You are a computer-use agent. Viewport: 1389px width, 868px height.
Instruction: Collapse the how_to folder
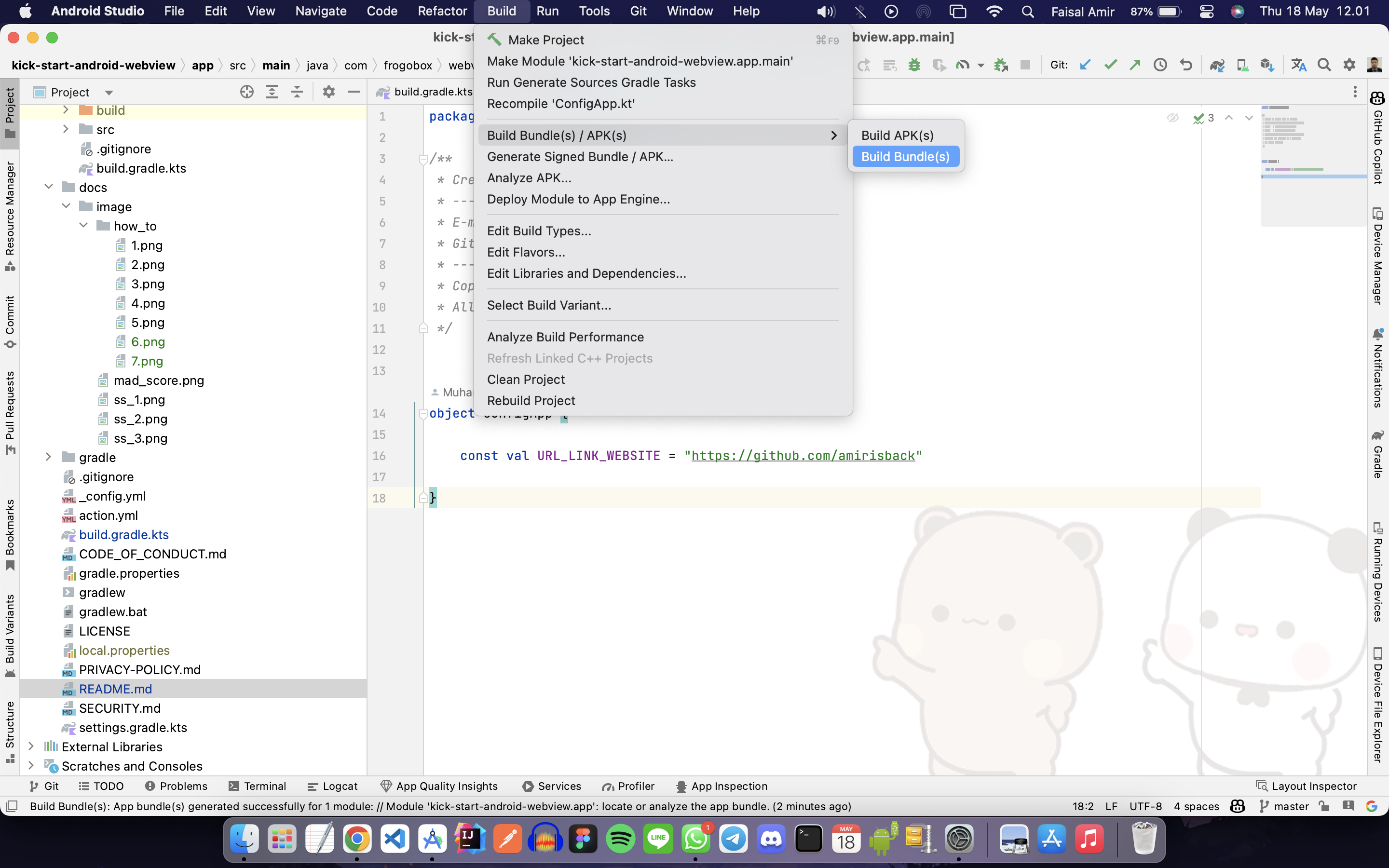tap(84, 226)
